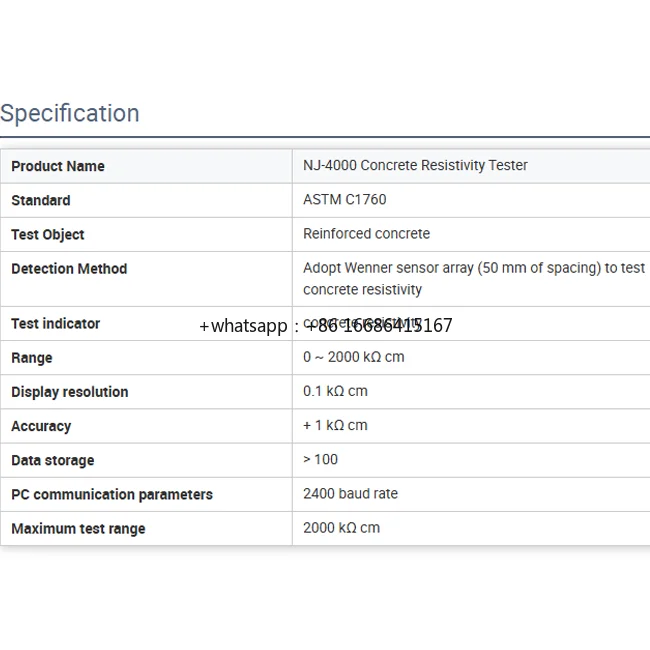Click the 0 ~ 2000 kΩ cm range value
Viewport: 650px width, 650px height.
(354, 357)
